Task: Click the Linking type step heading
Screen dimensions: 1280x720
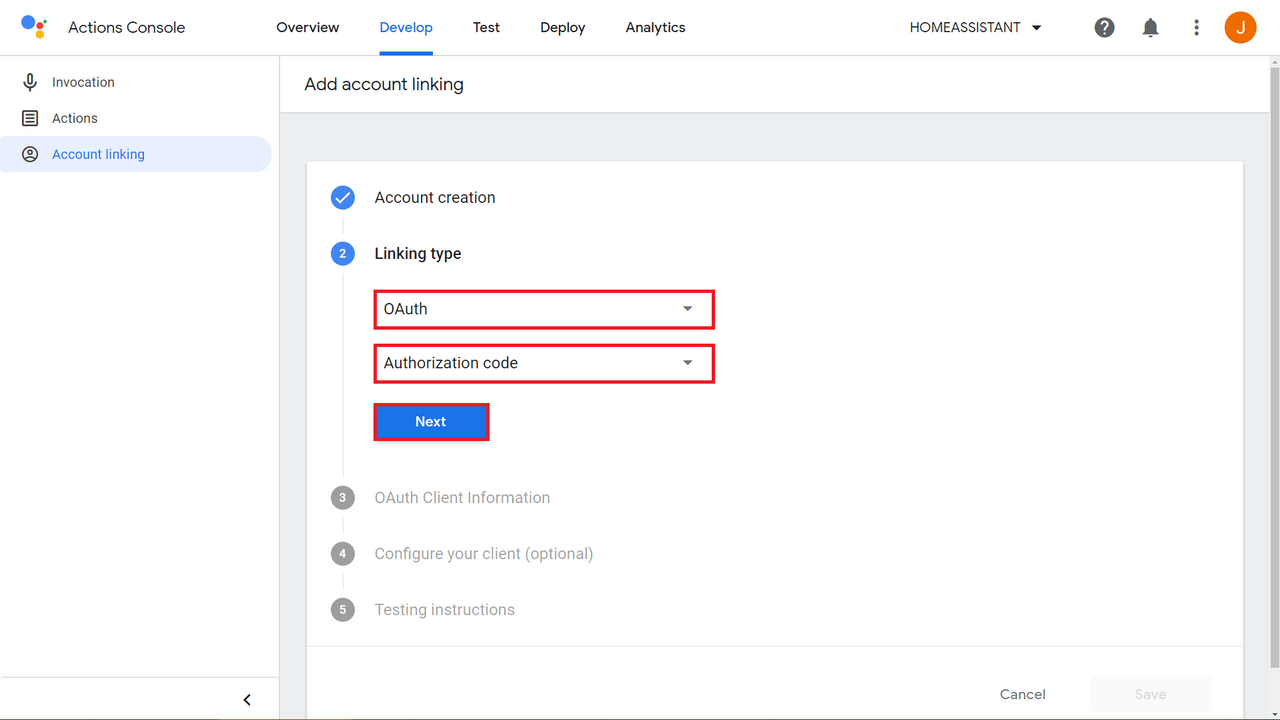Action: pos(418,253)
